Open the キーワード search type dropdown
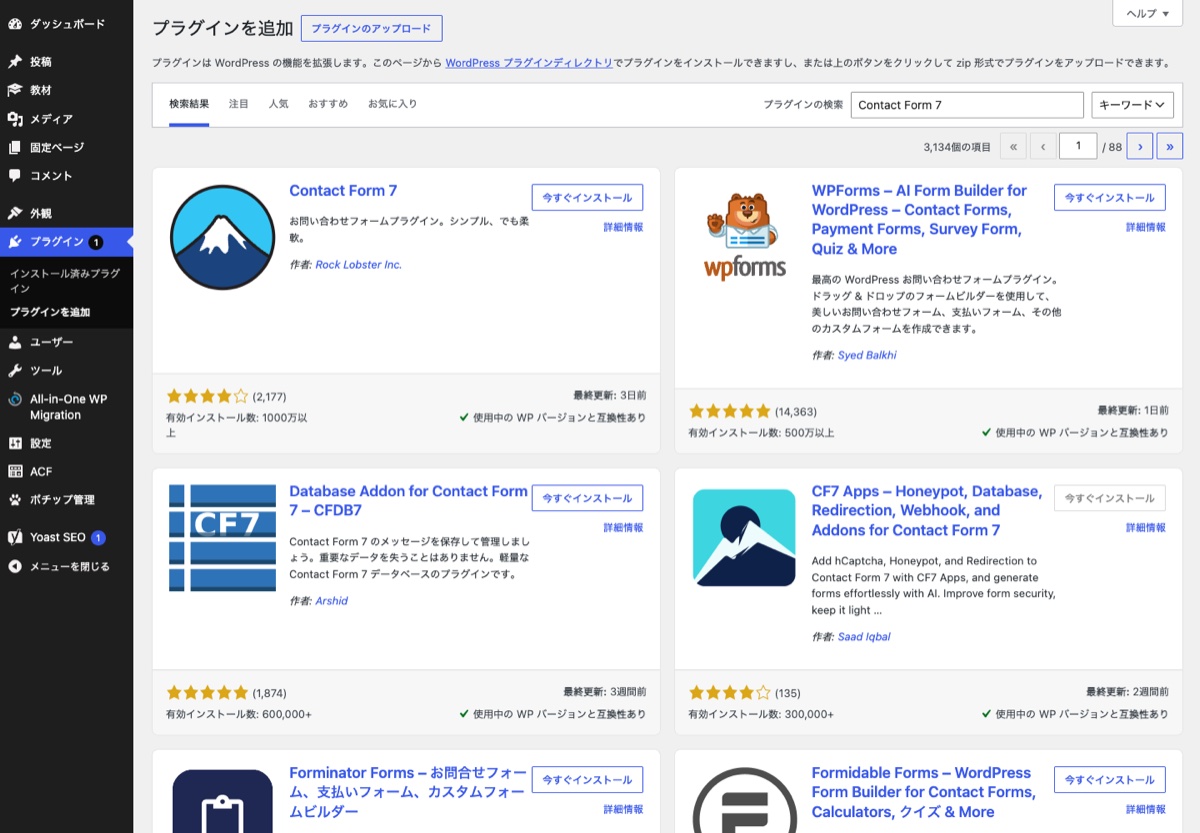Viewport: 1200px width, 833px height. [1132, 105]
